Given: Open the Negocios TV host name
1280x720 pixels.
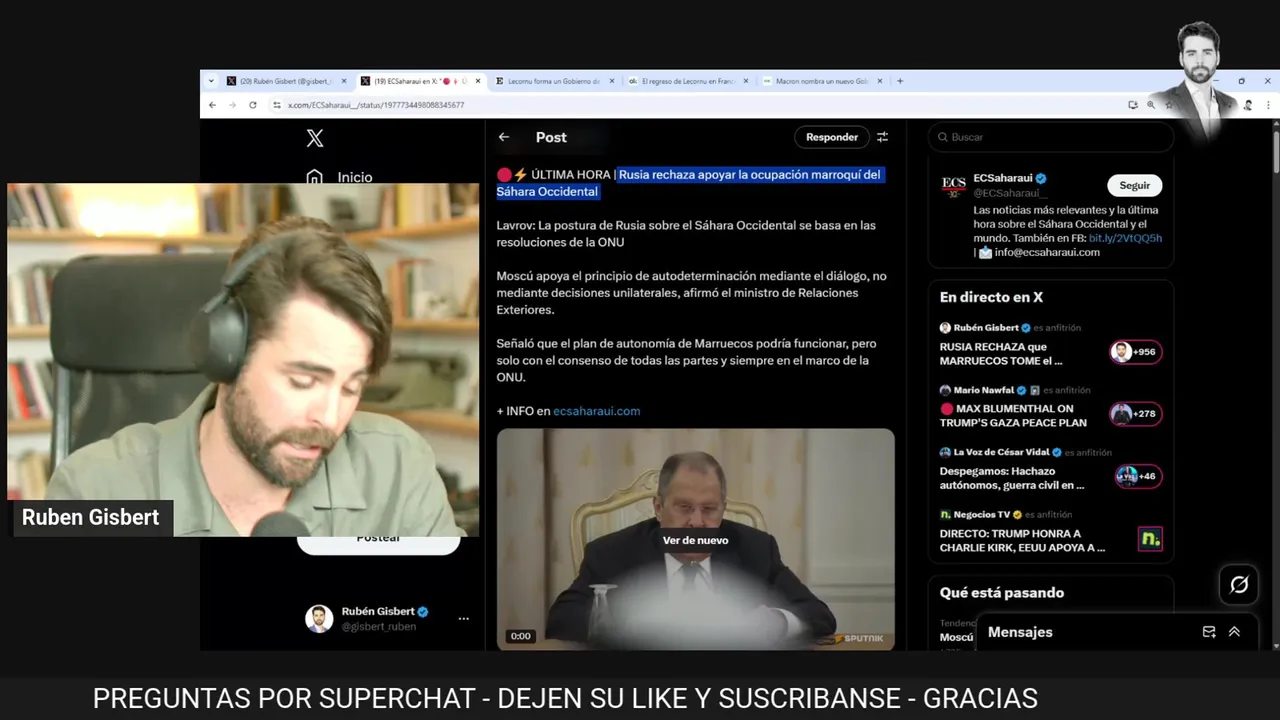Looking at the screenshot, I should tap(981, 514).
